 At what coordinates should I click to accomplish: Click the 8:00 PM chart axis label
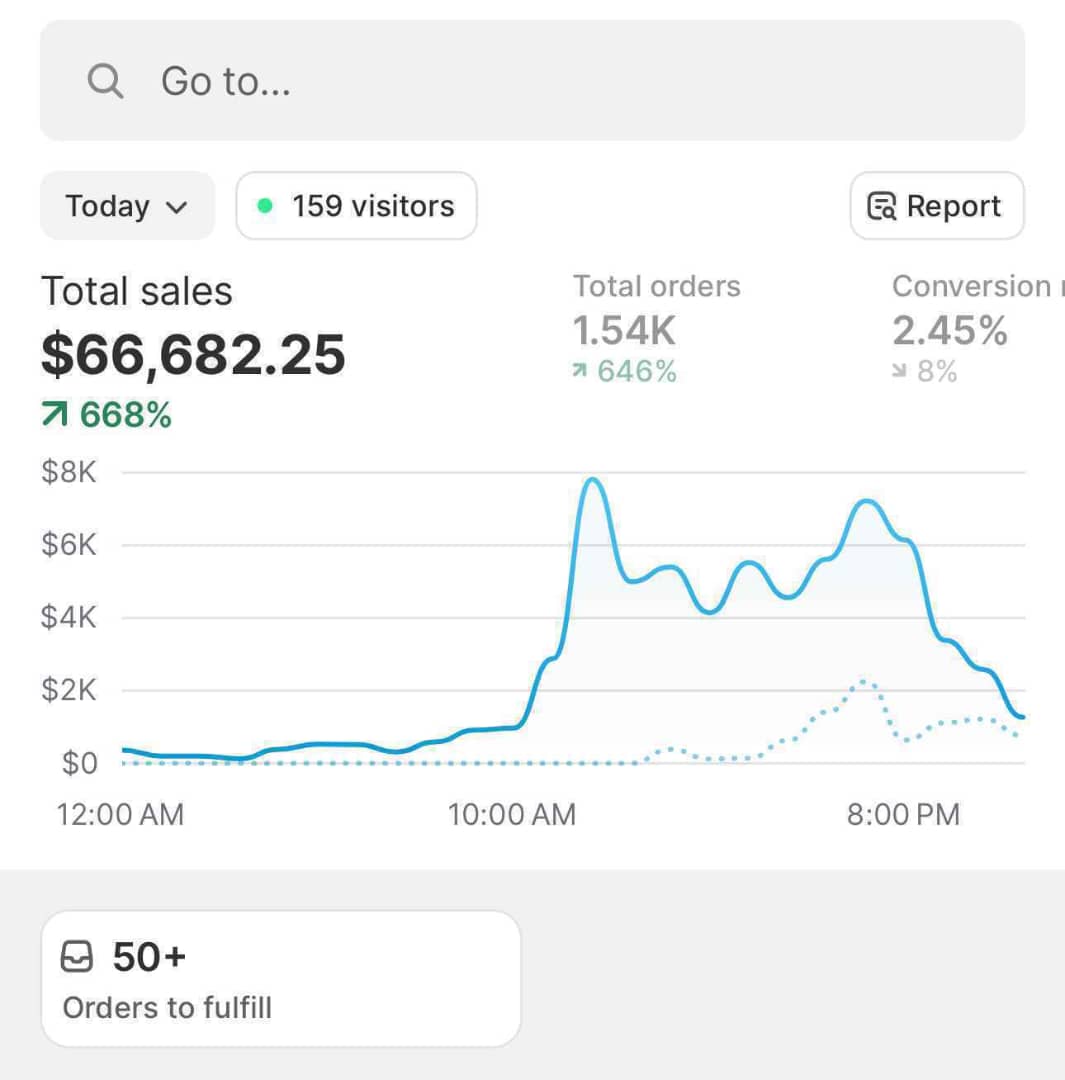[x=903, y=814]
